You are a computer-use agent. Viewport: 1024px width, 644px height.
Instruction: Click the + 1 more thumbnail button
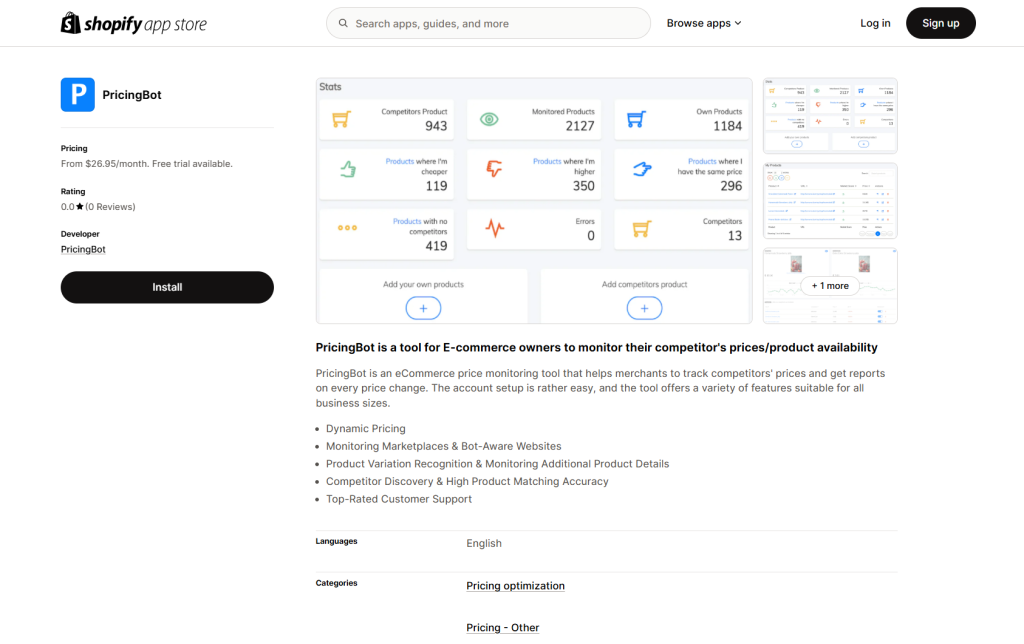(830, 286)
